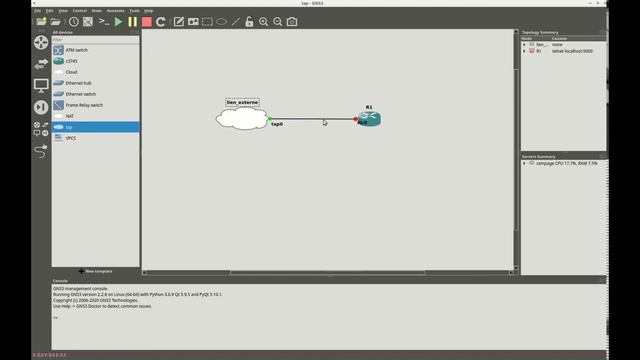Open the File menu

(38, 11)
